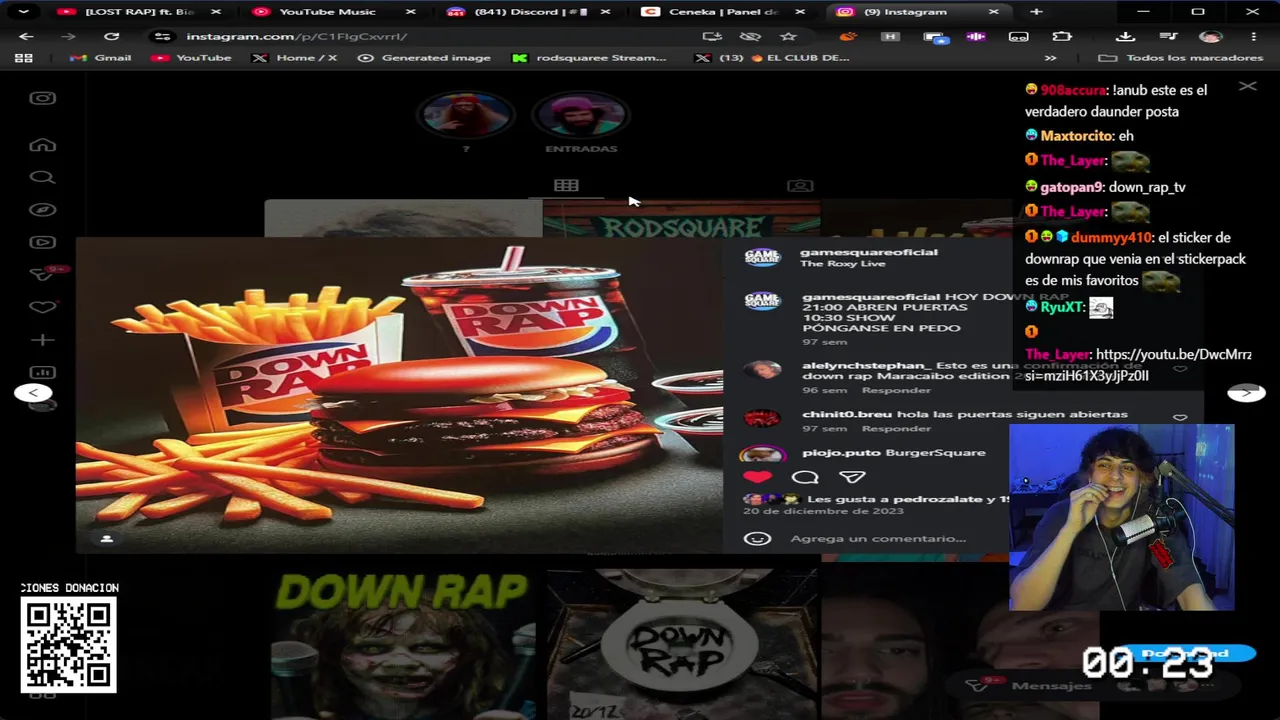The image size is (1280, 720).
Task: Open the 'EL CLUB DE...' bookmark
Action: pyautogui.click(x=772, y=58)
